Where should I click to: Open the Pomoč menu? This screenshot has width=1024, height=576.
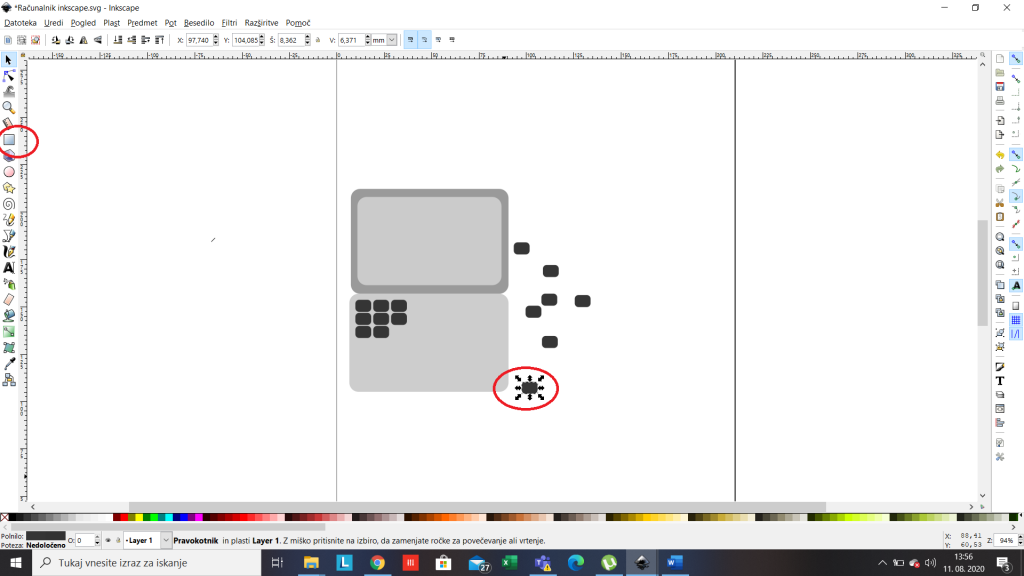[298, 23]
